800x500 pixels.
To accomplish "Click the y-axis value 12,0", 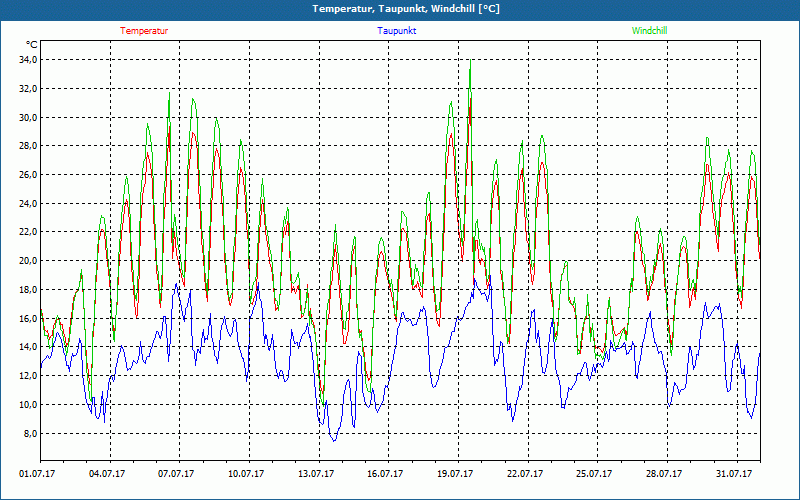I will click(x=28, y=376).
